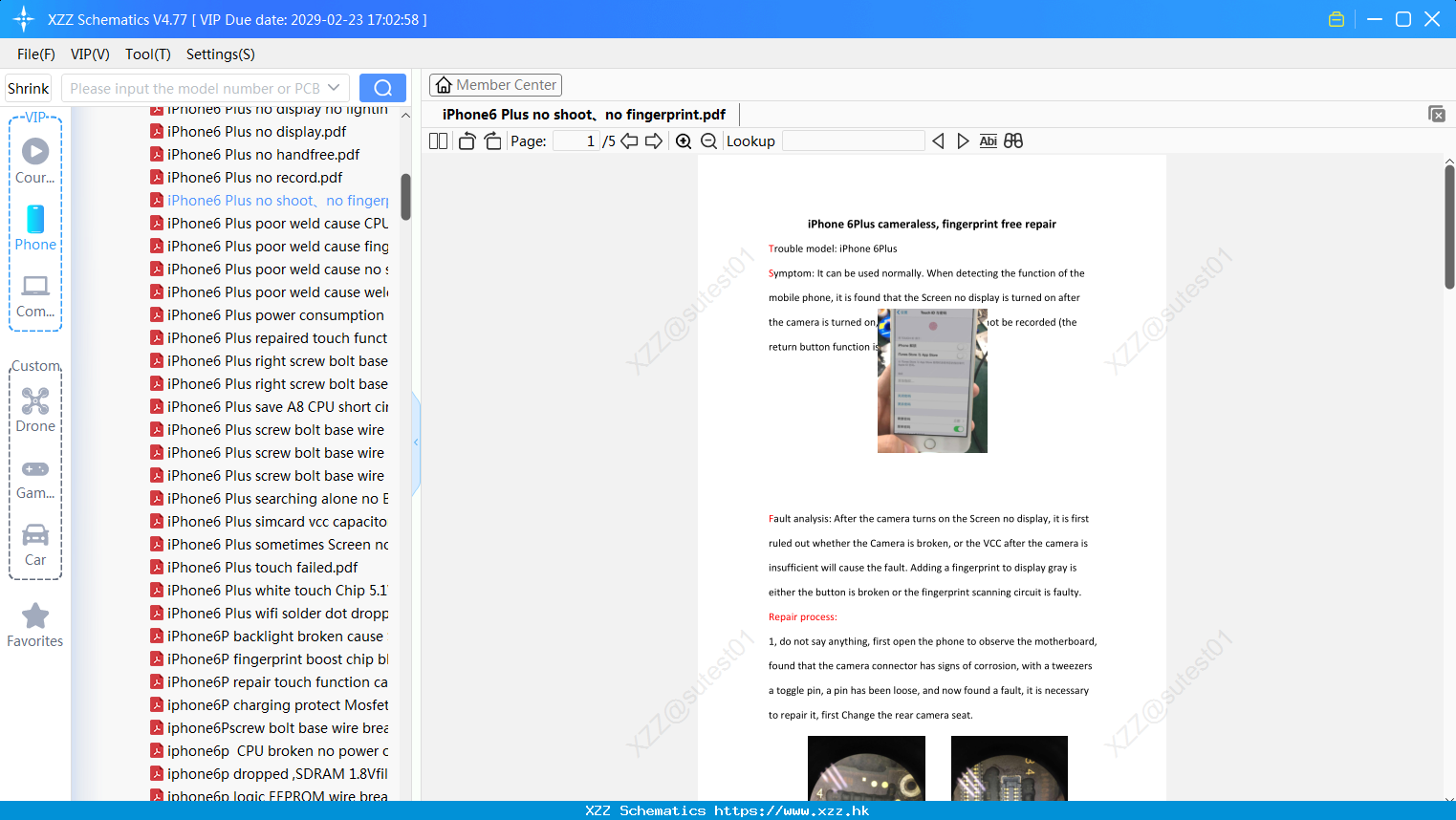This screenshot has width=1456, height=820.
Task: Open the Drone category
Action: point(35,410)
